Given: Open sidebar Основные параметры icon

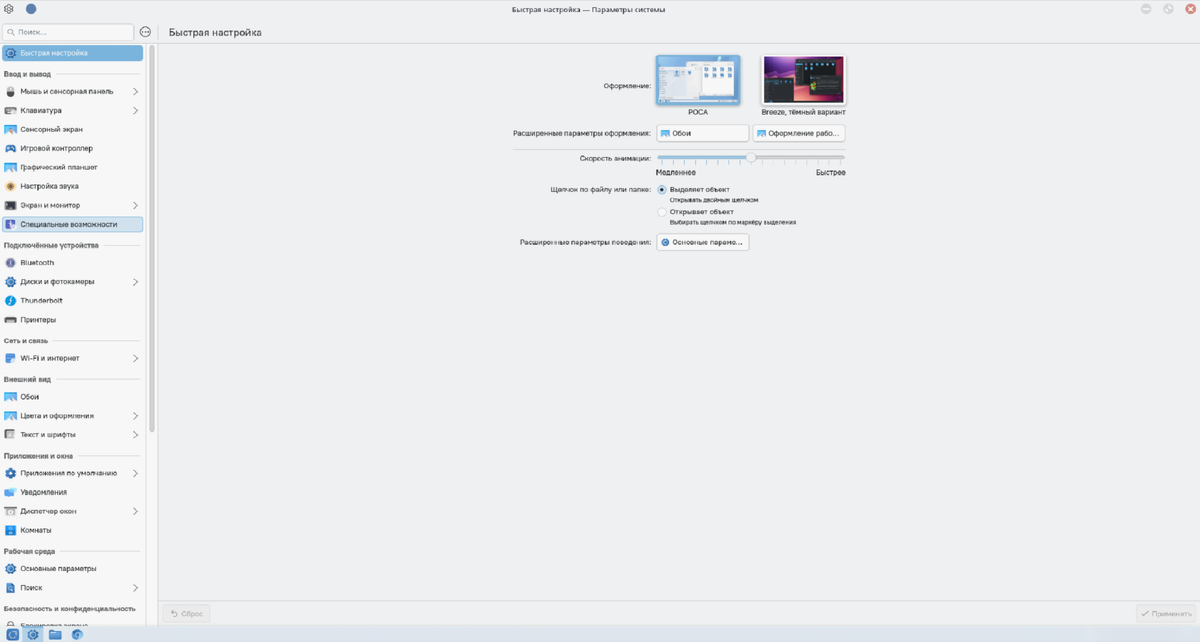Looking at the screenshot, I should pyautogui.click(x=11, y=568).
